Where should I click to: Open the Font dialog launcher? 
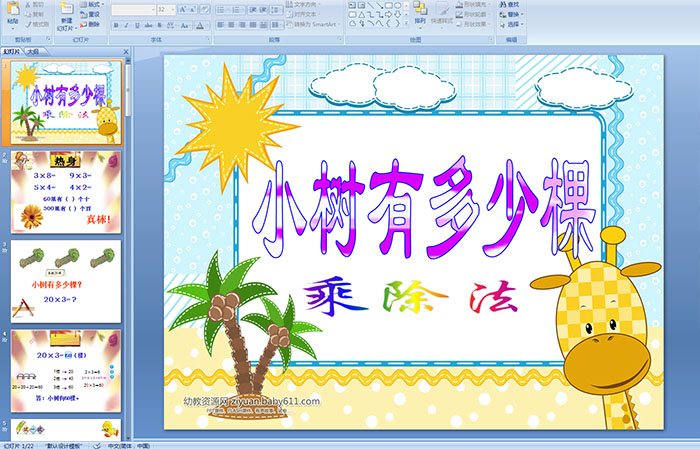208,39
